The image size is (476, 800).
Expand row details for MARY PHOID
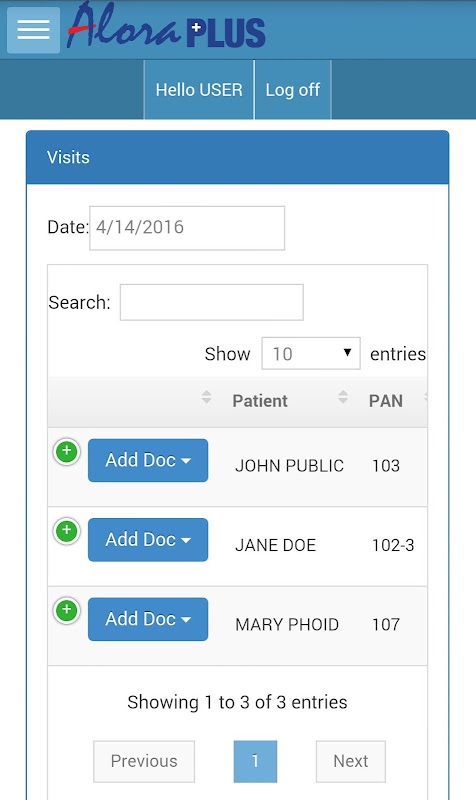click(66, 611)
